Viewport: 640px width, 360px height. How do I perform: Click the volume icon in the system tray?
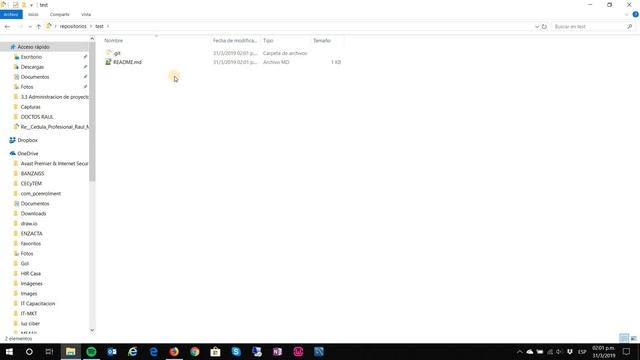(560, 352)
